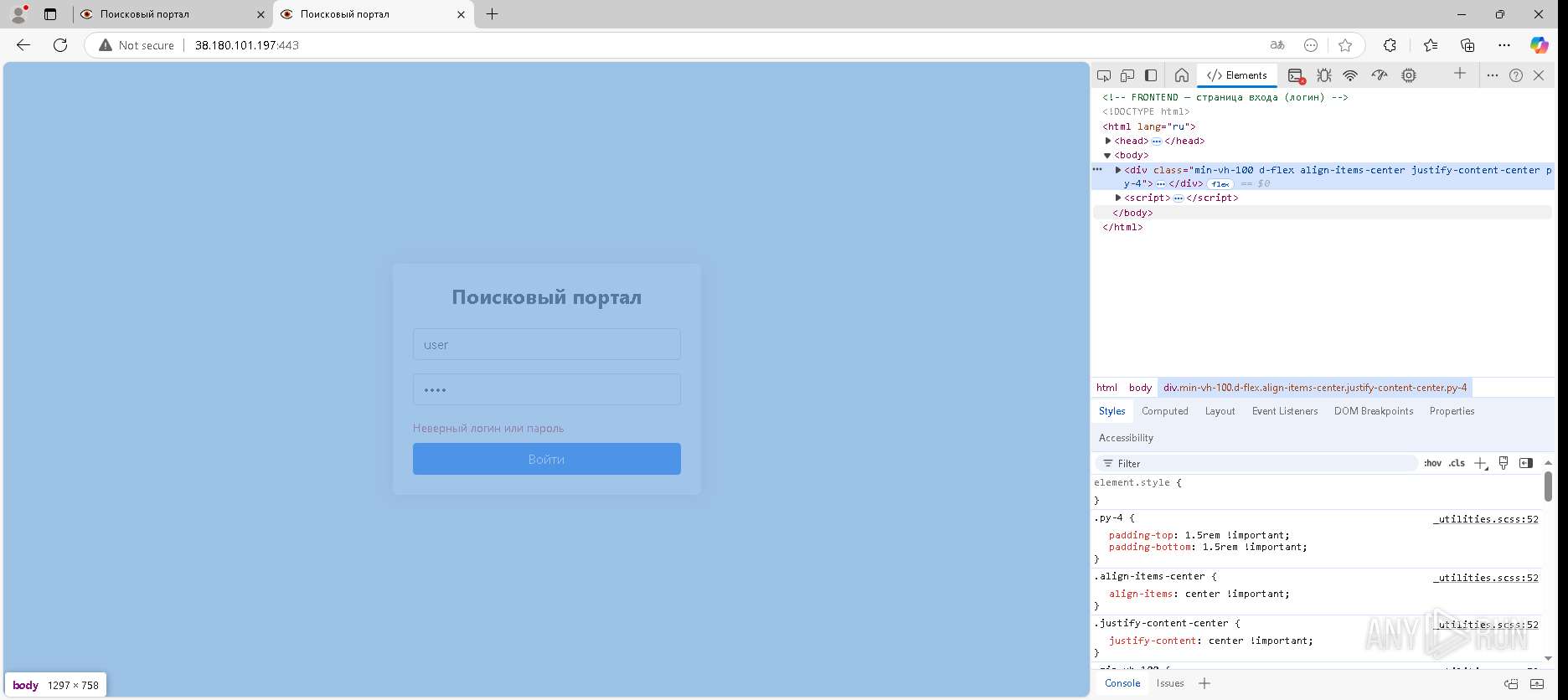Screen dimensions: 1568x700
Task: Open DevTools customize three-dots menu
Action: 1493,75
